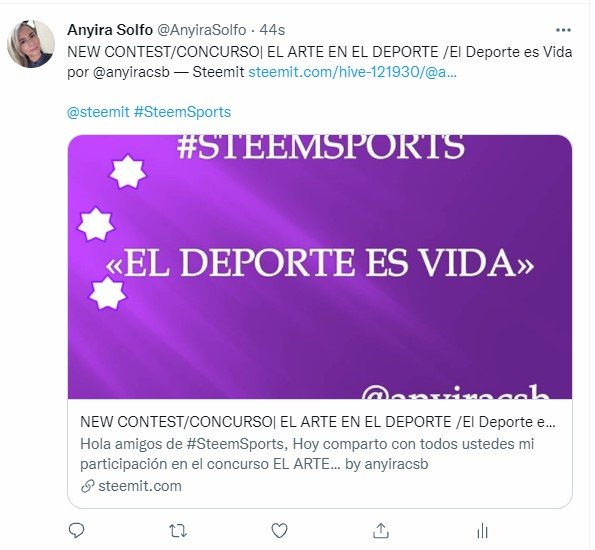595x550 pixels.
Task: Retweet using the arrows icon
Action: pyautogui.click(x=178, y=531)
